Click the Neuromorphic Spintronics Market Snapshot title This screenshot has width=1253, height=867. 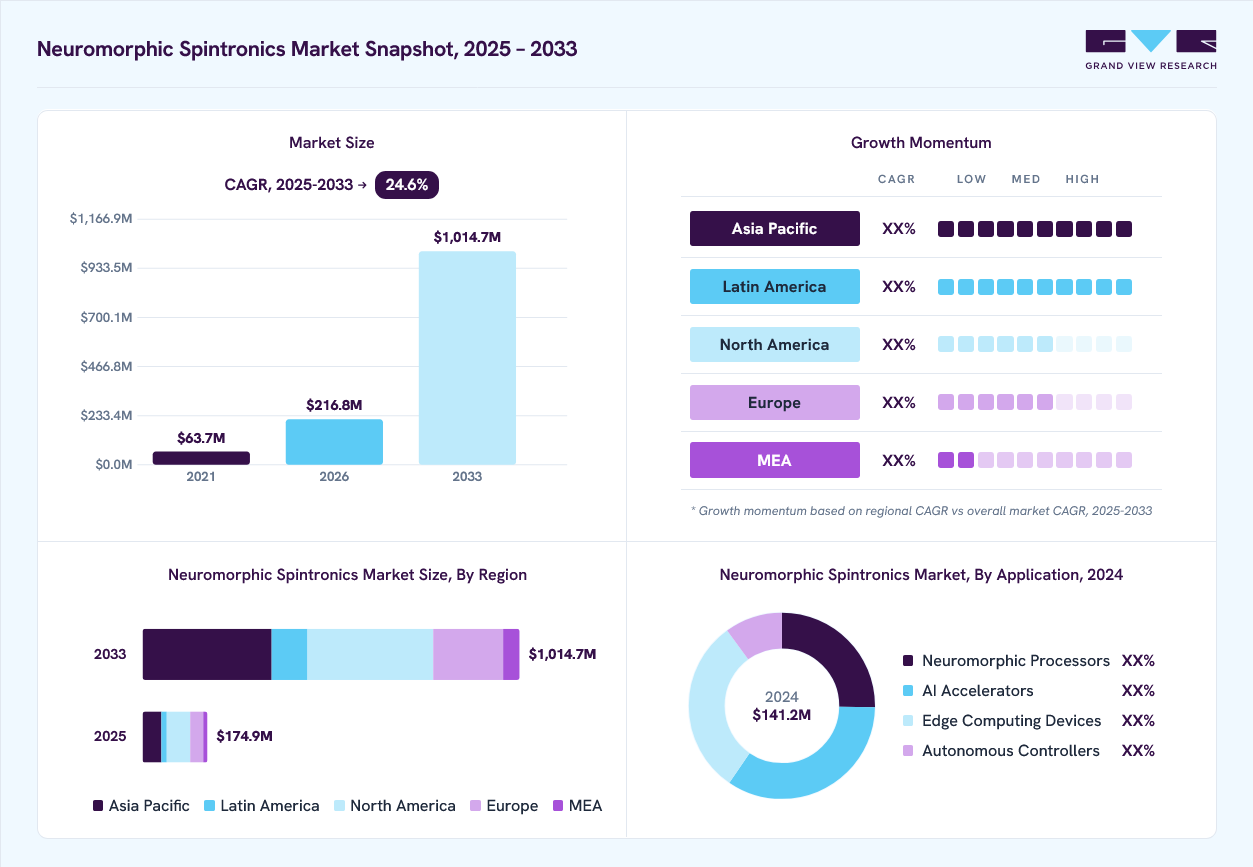point(307,49)
